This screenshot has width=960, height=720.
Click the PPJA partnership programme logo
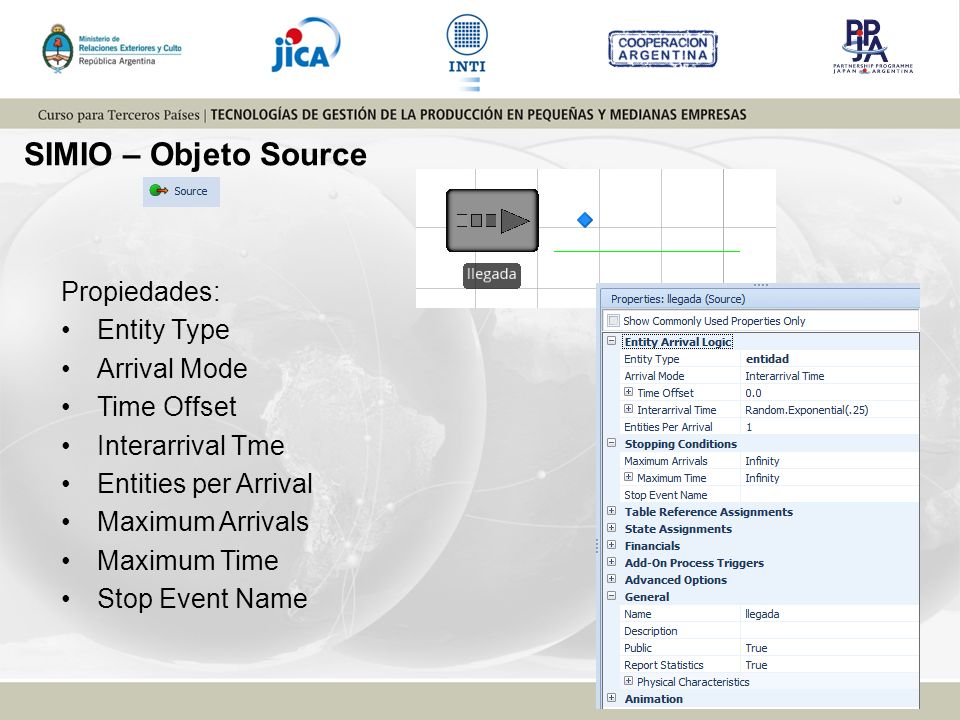pyautogui.click(x=872, y=47)
